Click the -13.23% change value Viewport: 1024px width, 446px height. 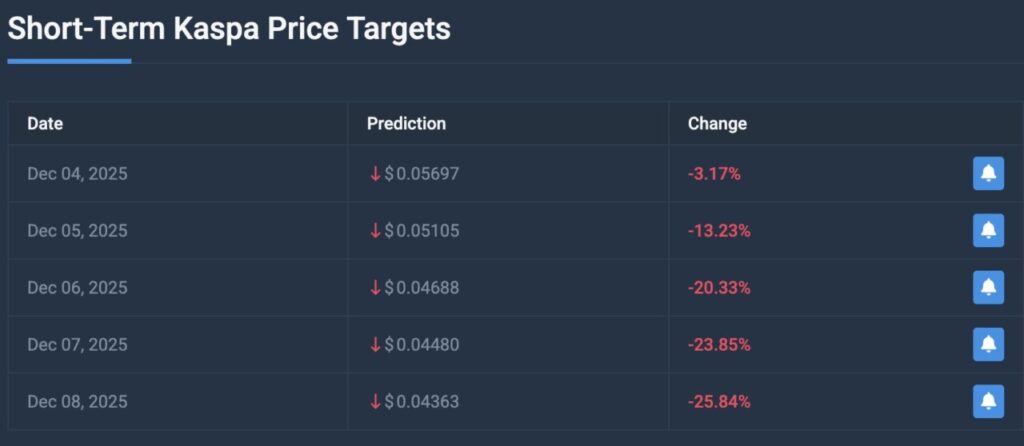(x=719, y=231)
